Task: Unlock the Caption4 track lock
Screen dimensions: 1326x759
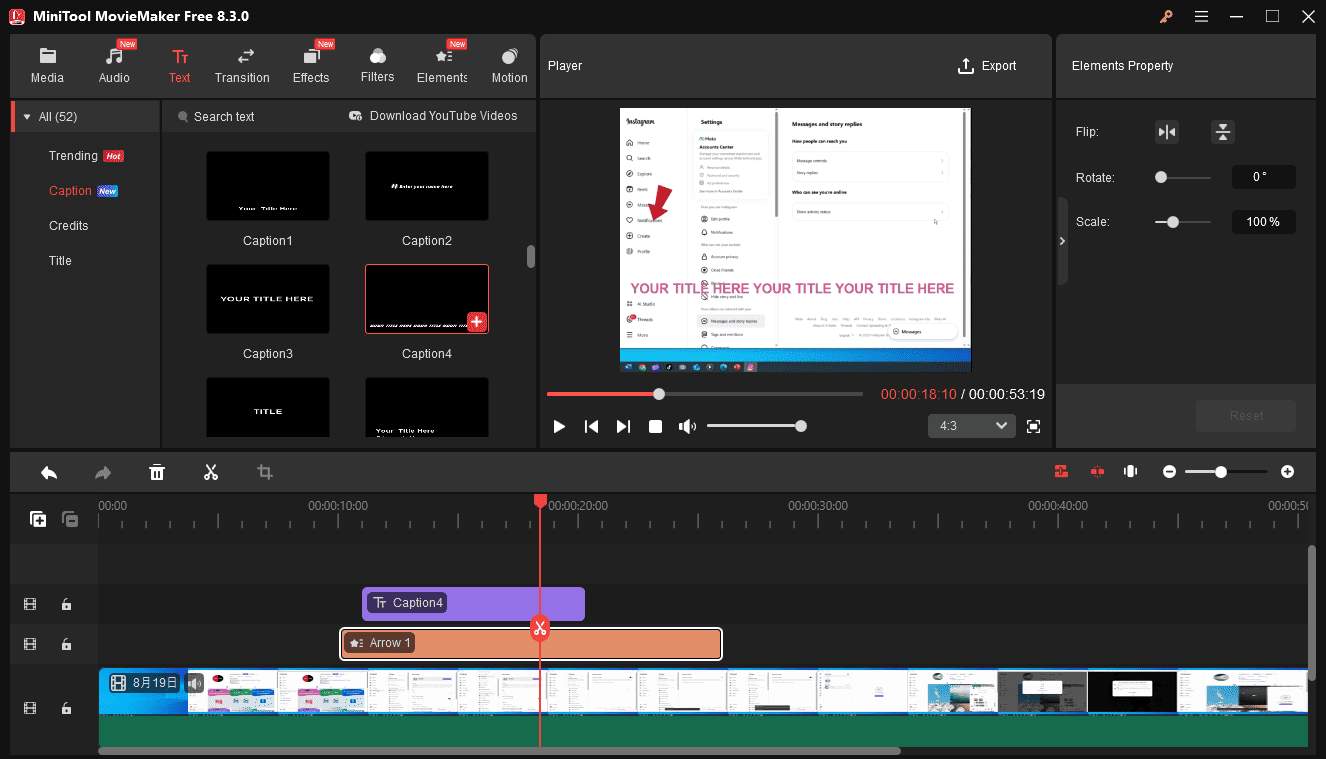Action: (x=66, y=604)
